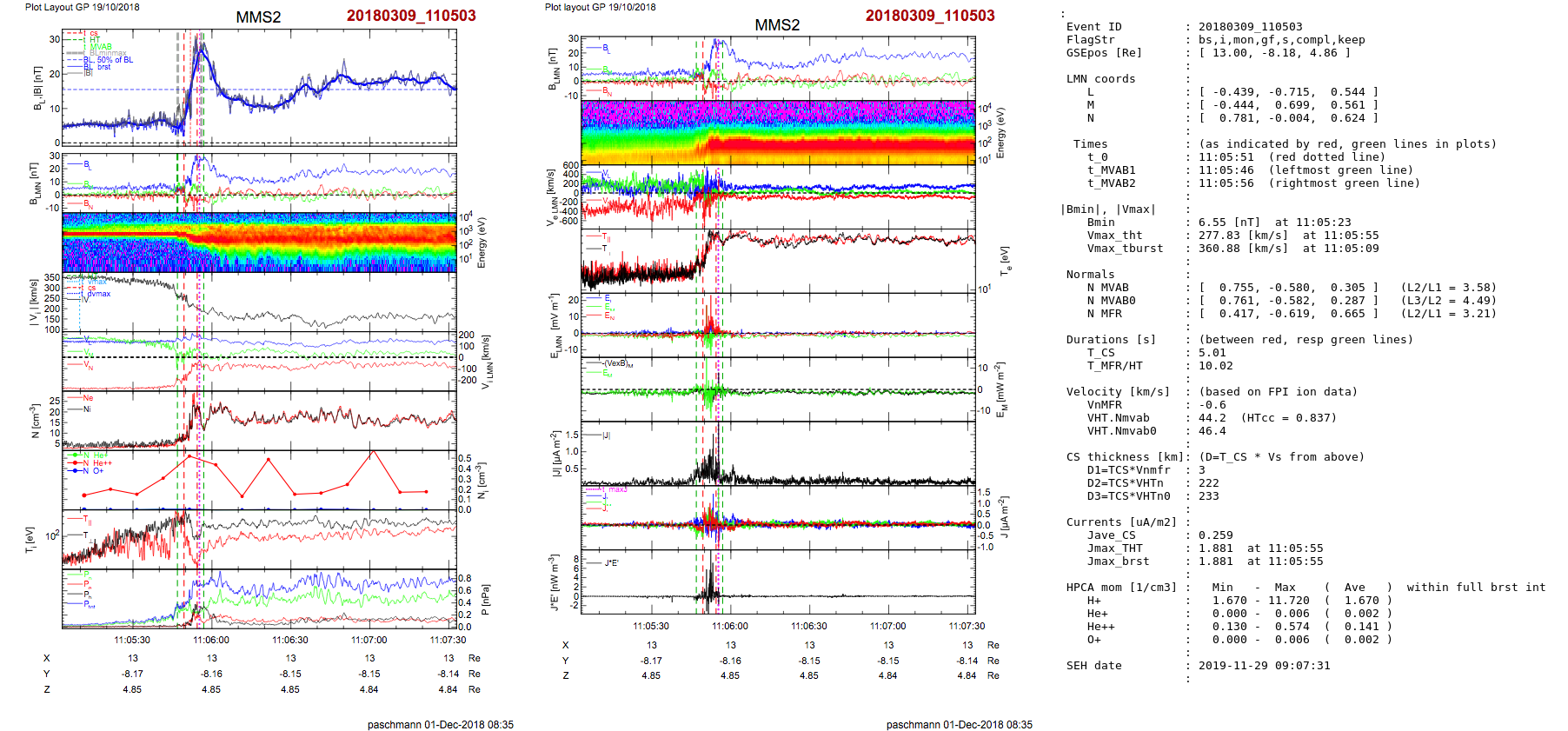Click the t_MVAB2 row label

1112,183
